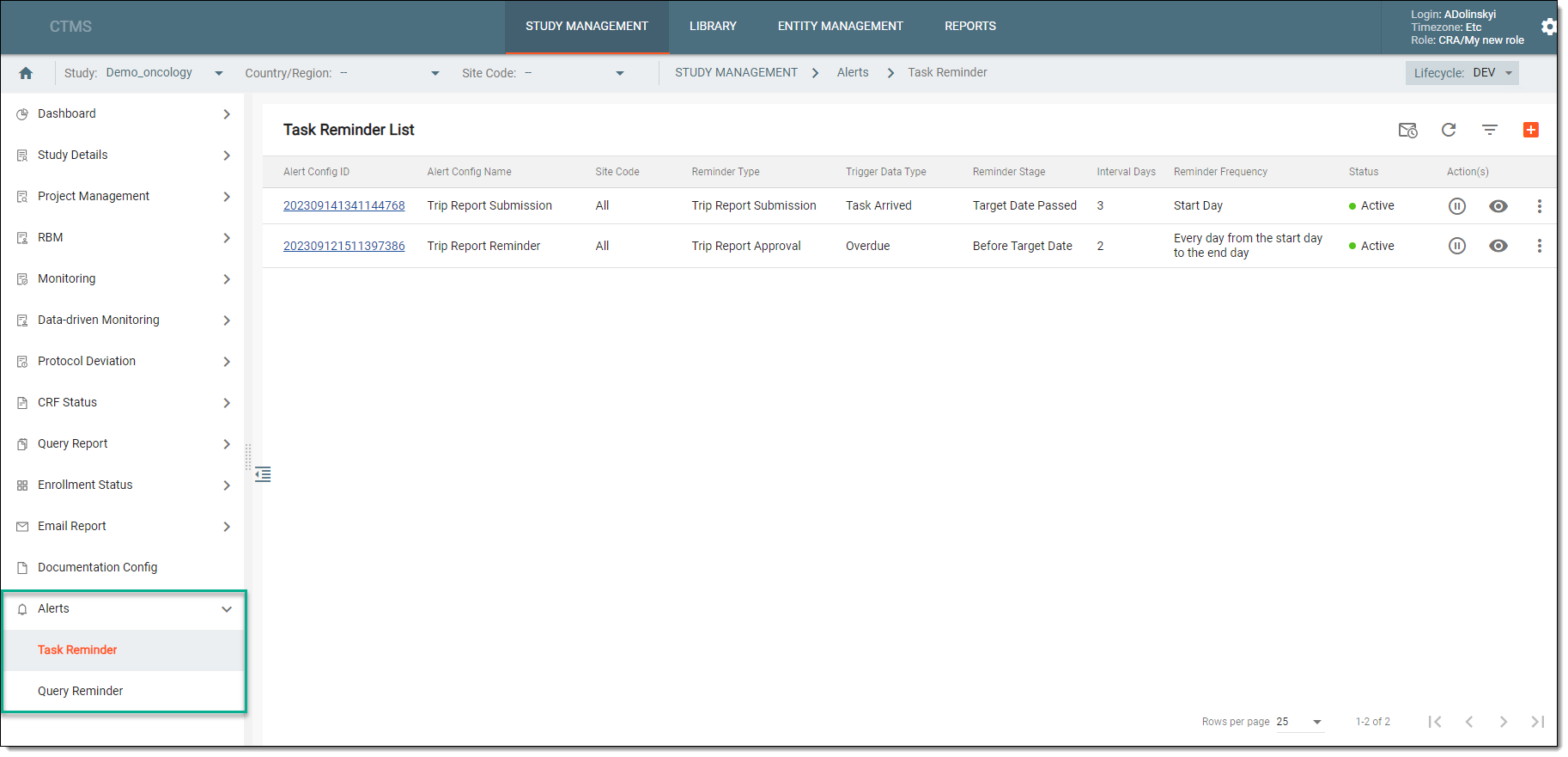Click the CTMS logo text
The width and height of the screenshot is (1568, 757).
click(x=70, y=27)
